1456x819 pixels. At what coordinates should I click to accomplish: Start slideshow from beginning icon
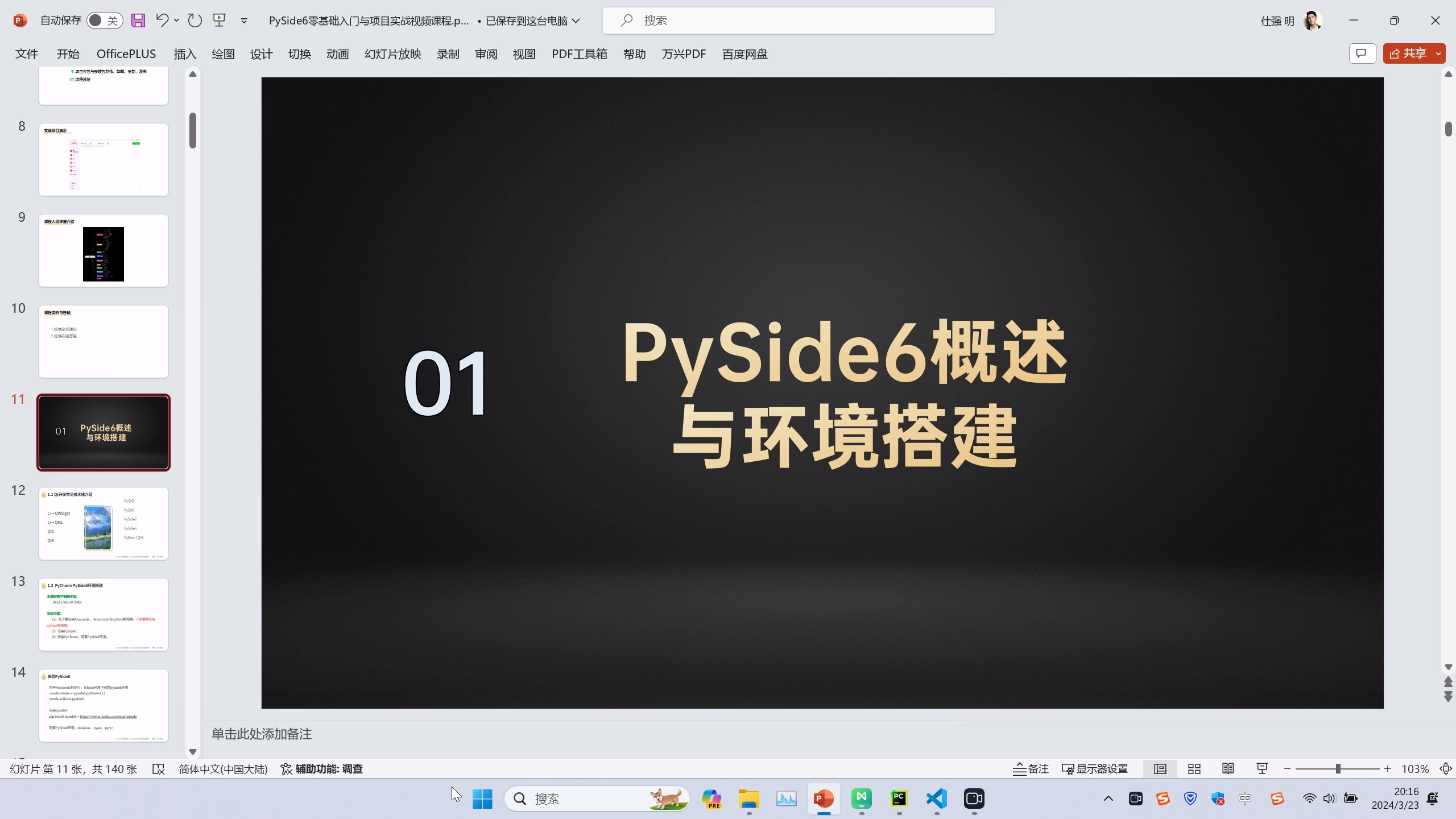220,20
